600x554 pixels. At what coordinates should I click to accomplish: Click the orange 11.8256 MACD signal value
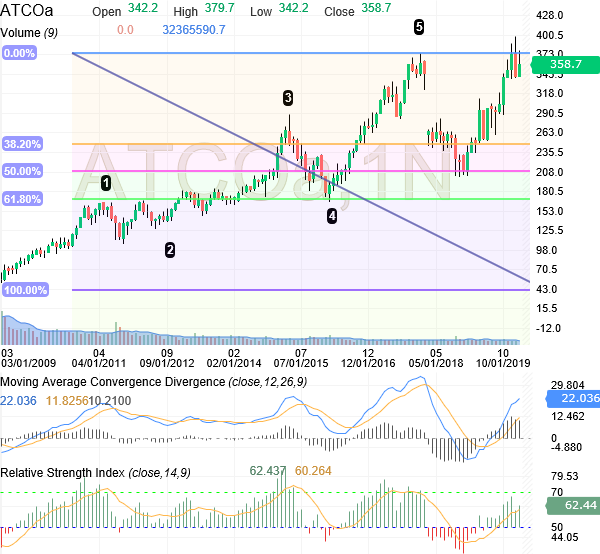pyautogui.click(x=67, y=401)
